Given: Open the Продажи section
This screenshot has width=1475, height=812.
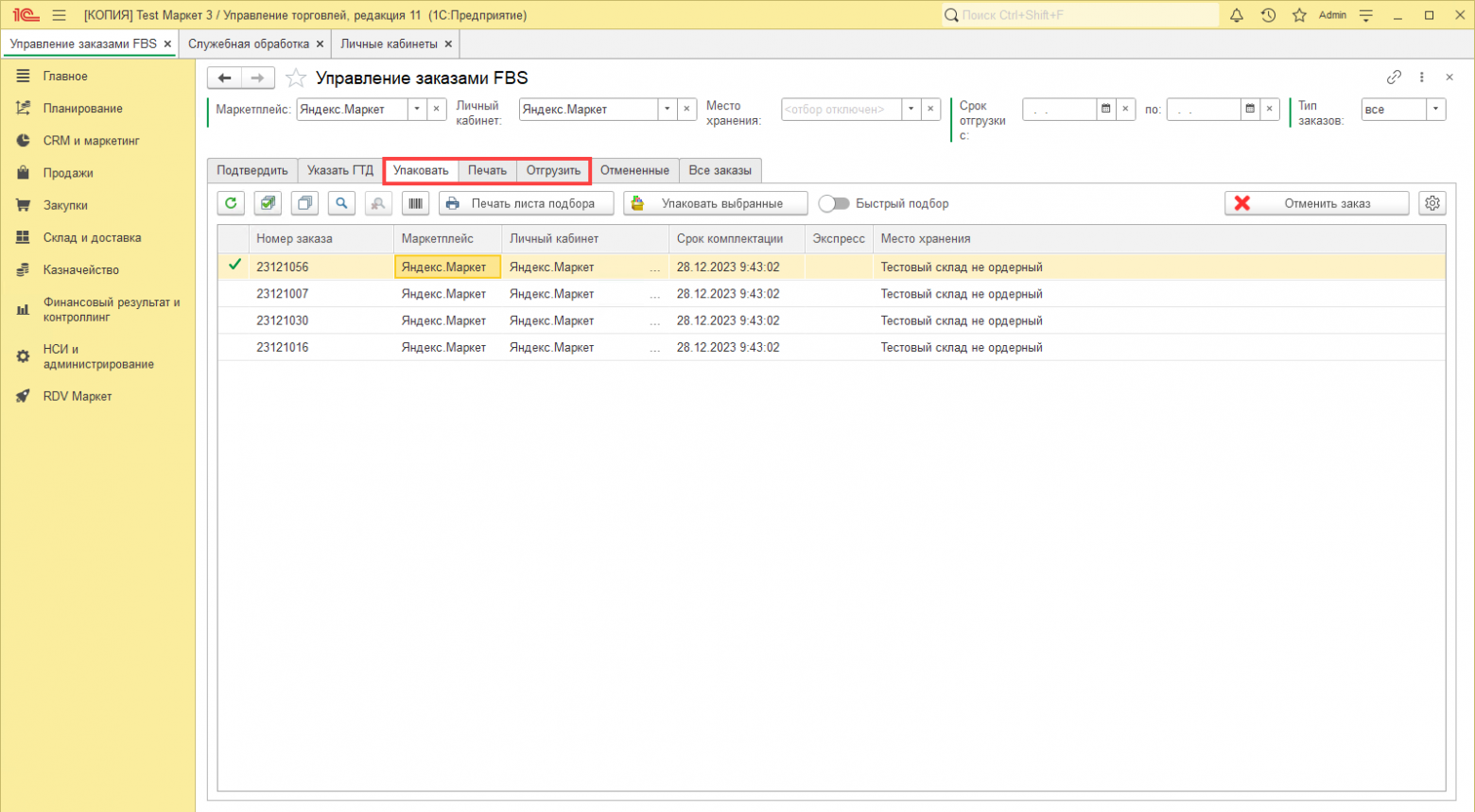Looking at the screenshot, I should [68, 173].
